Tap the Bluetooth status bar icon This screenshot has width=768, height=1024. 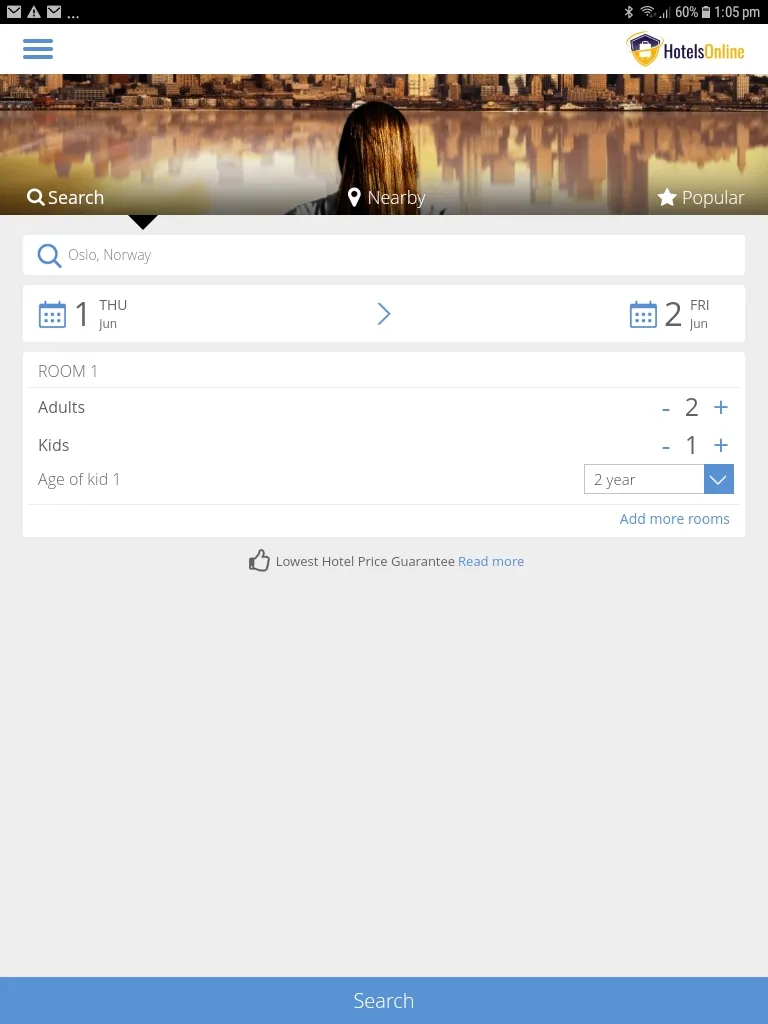pos(628,12)
